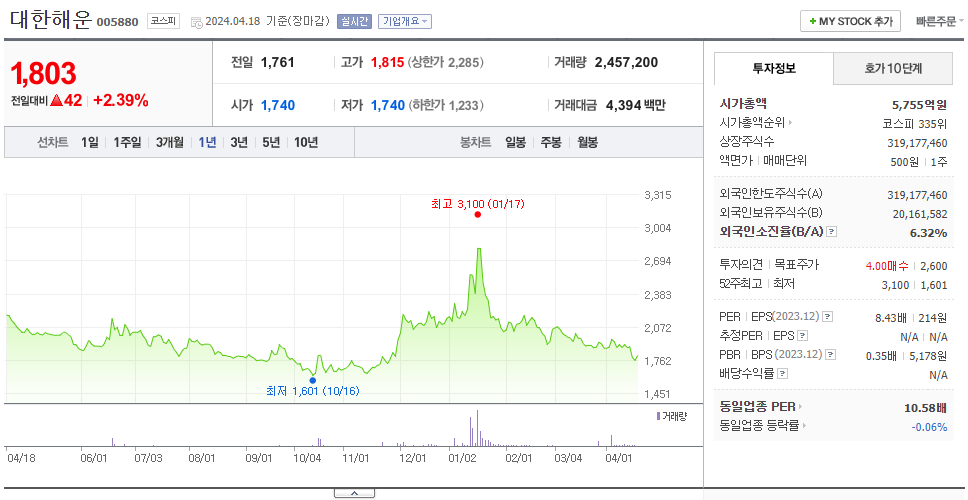This screenshot has height=500, width=968.
Task: Expand the 빠른주문 dropdown
Action: tap(940, 22)
